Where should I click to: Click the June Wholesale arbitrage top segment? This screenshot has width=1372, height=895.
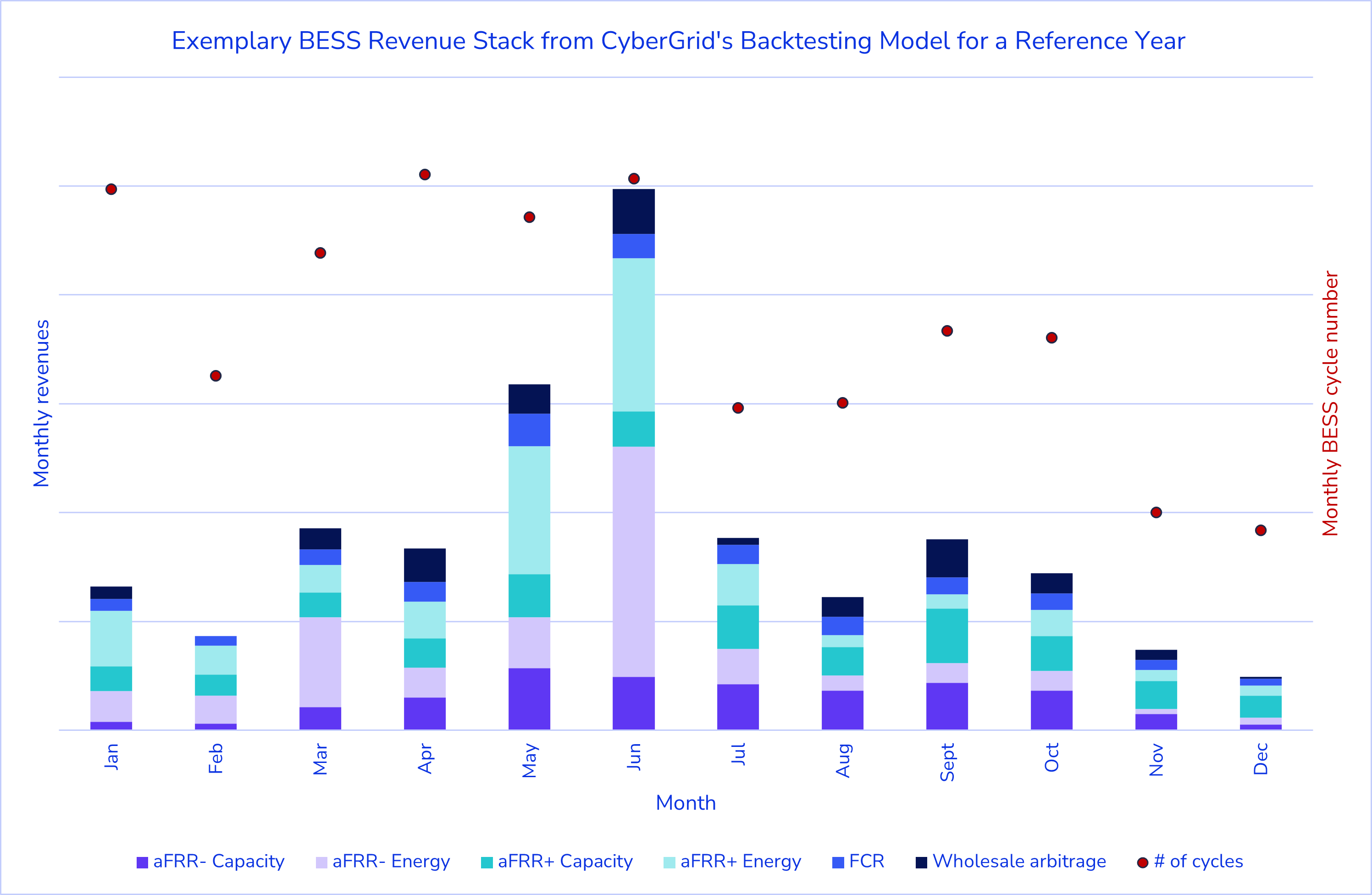coord(634,211)
